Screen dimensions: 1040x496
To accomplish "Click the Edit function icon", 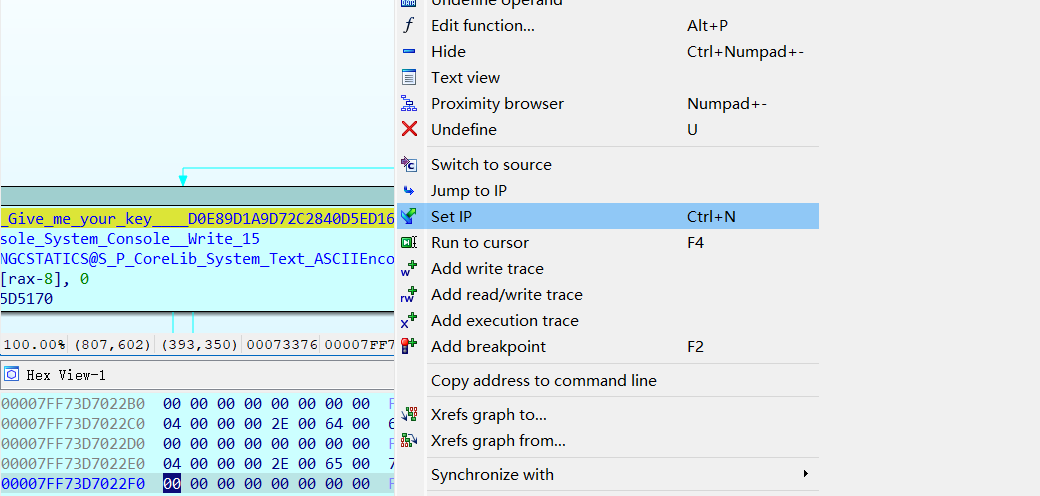I will click(x=408, y=26).
